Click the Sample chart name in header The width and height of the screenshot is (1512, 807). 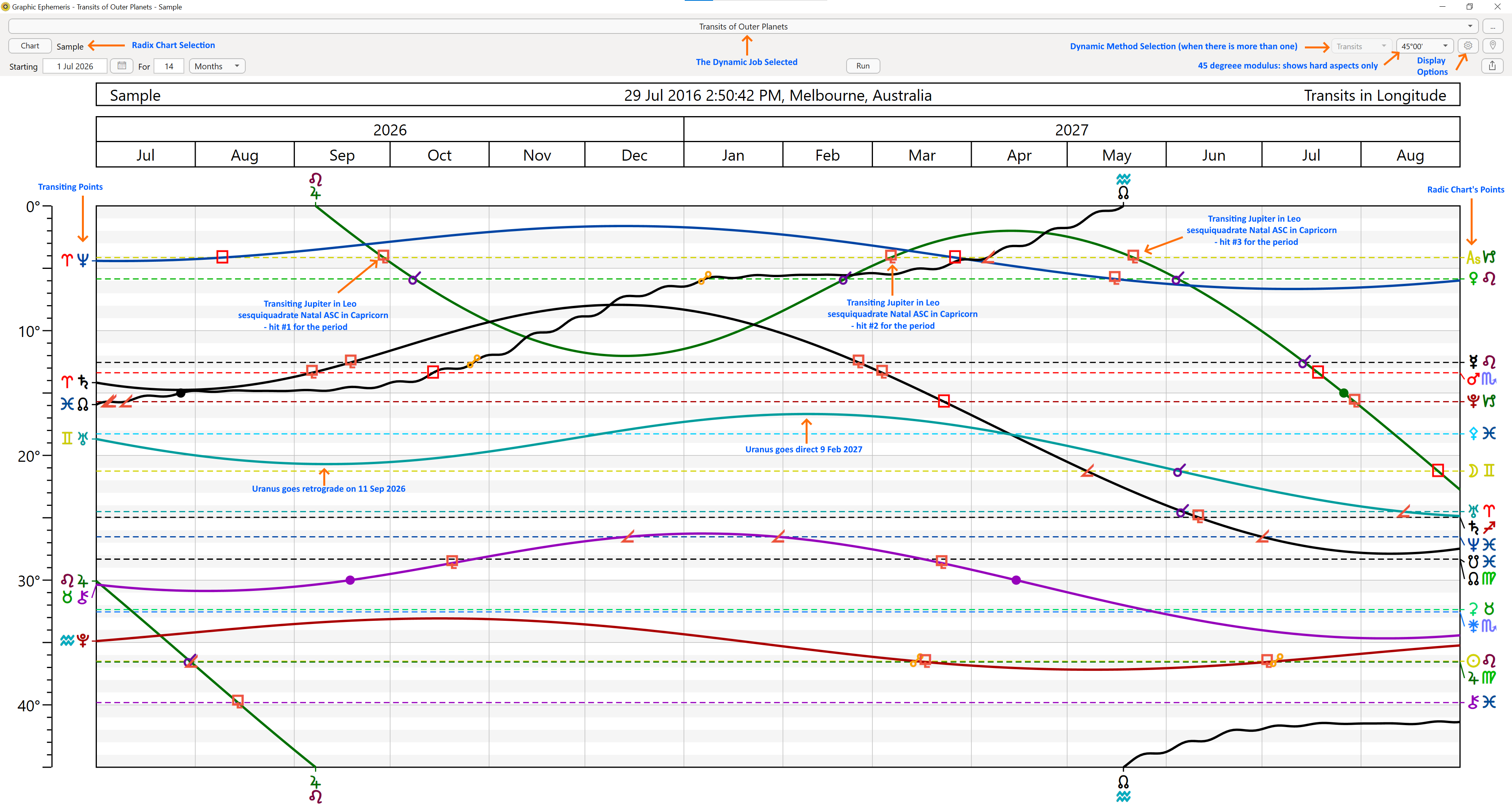[135, 95]
